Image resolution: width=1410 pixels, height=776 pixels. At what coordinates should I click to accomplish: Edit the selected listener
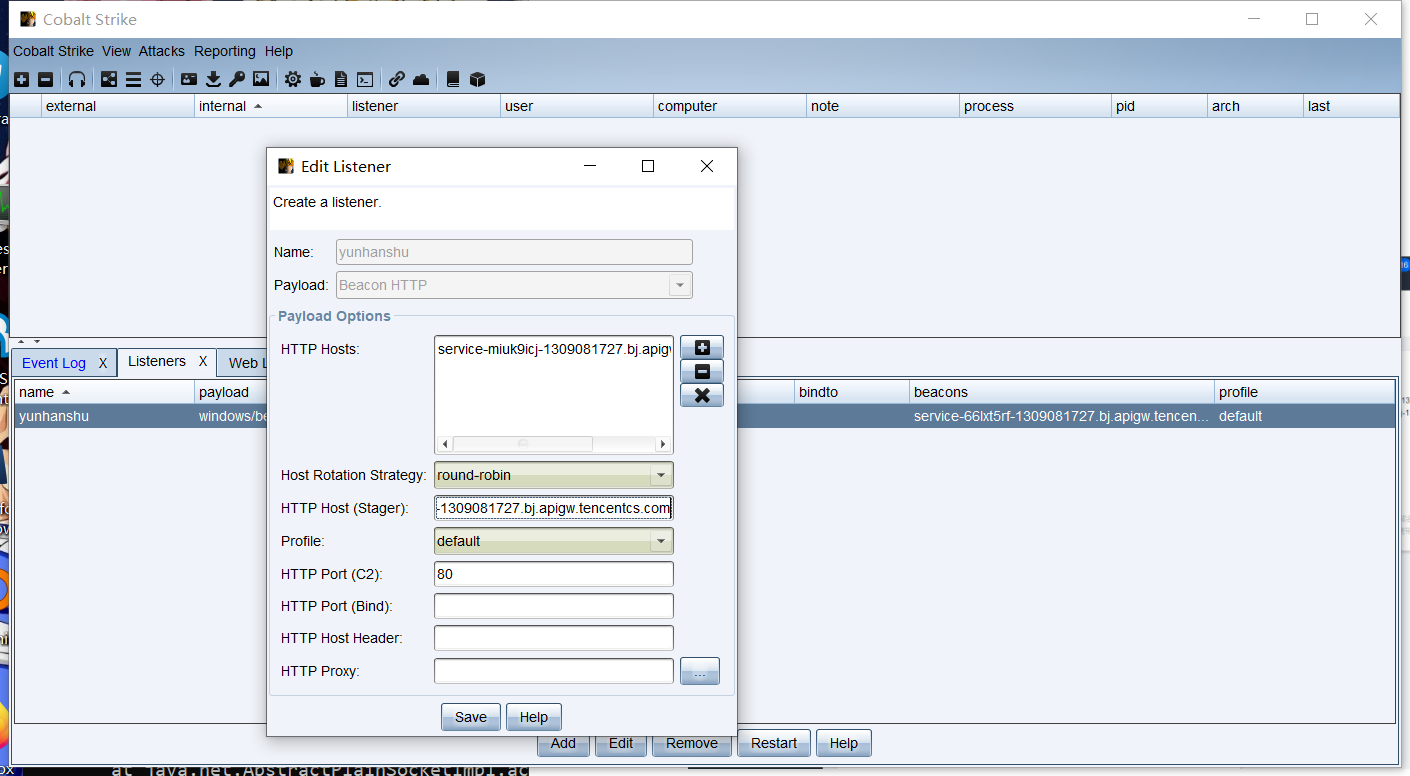(x=621, y=743)
